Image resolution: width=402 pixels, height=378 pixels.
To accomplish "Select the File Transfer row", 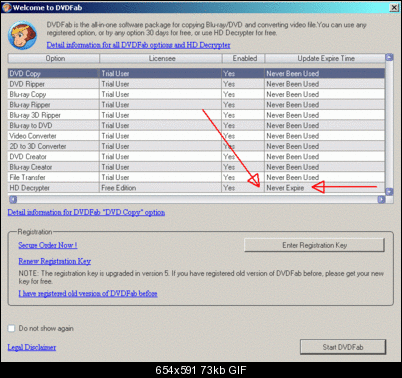I will tap(196, 177).
